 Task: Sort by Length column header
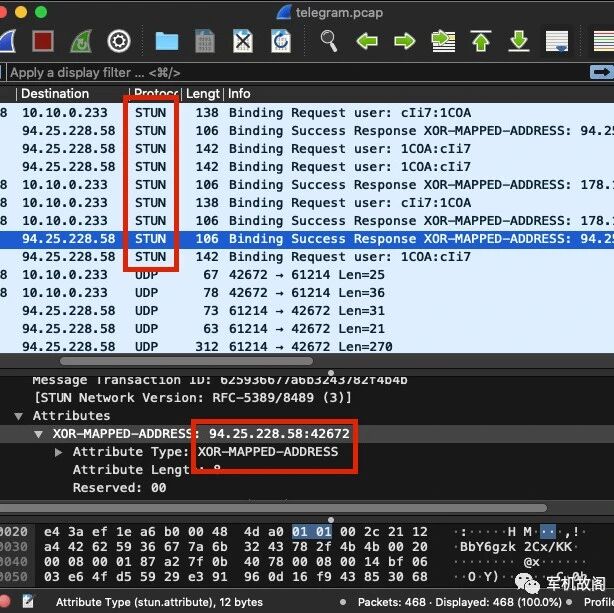click(x=202, y=94)
